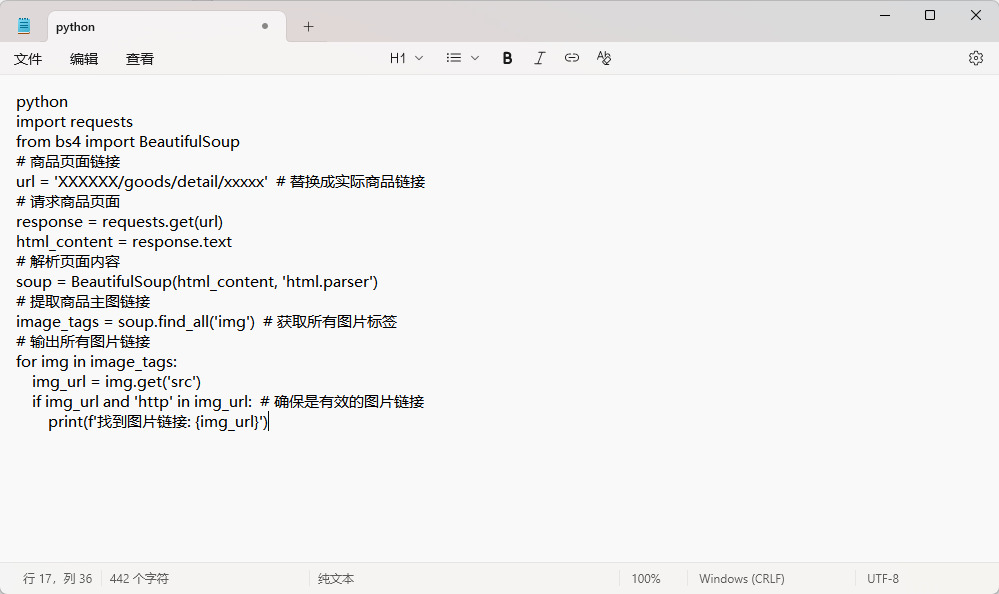Click the text 'XXXXXX/goods/detail/xxxxx'
The width and height of the screenshot is (999, 594).
coord(162,182)
